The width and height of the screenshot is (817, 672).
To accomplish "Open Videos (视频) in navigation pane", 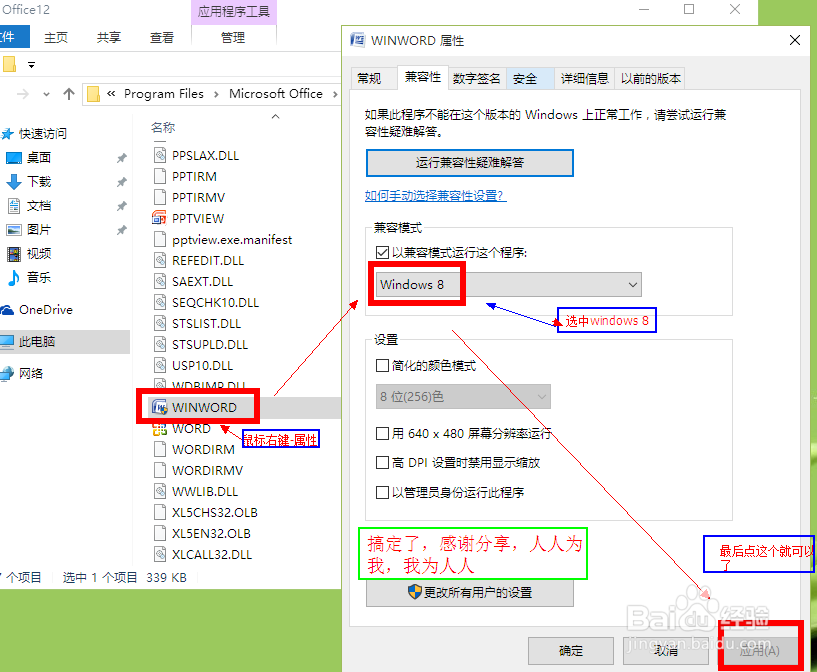I will pos(39,253).
